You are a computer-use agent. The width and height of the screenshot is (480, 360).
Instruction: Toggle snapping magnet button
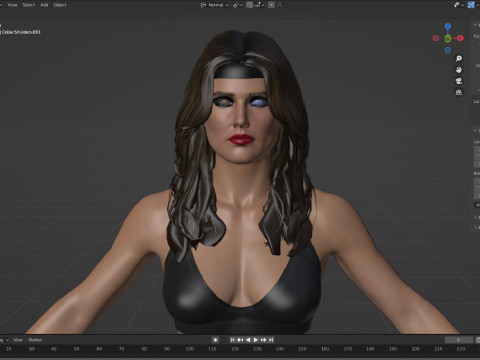click(249, 5)
